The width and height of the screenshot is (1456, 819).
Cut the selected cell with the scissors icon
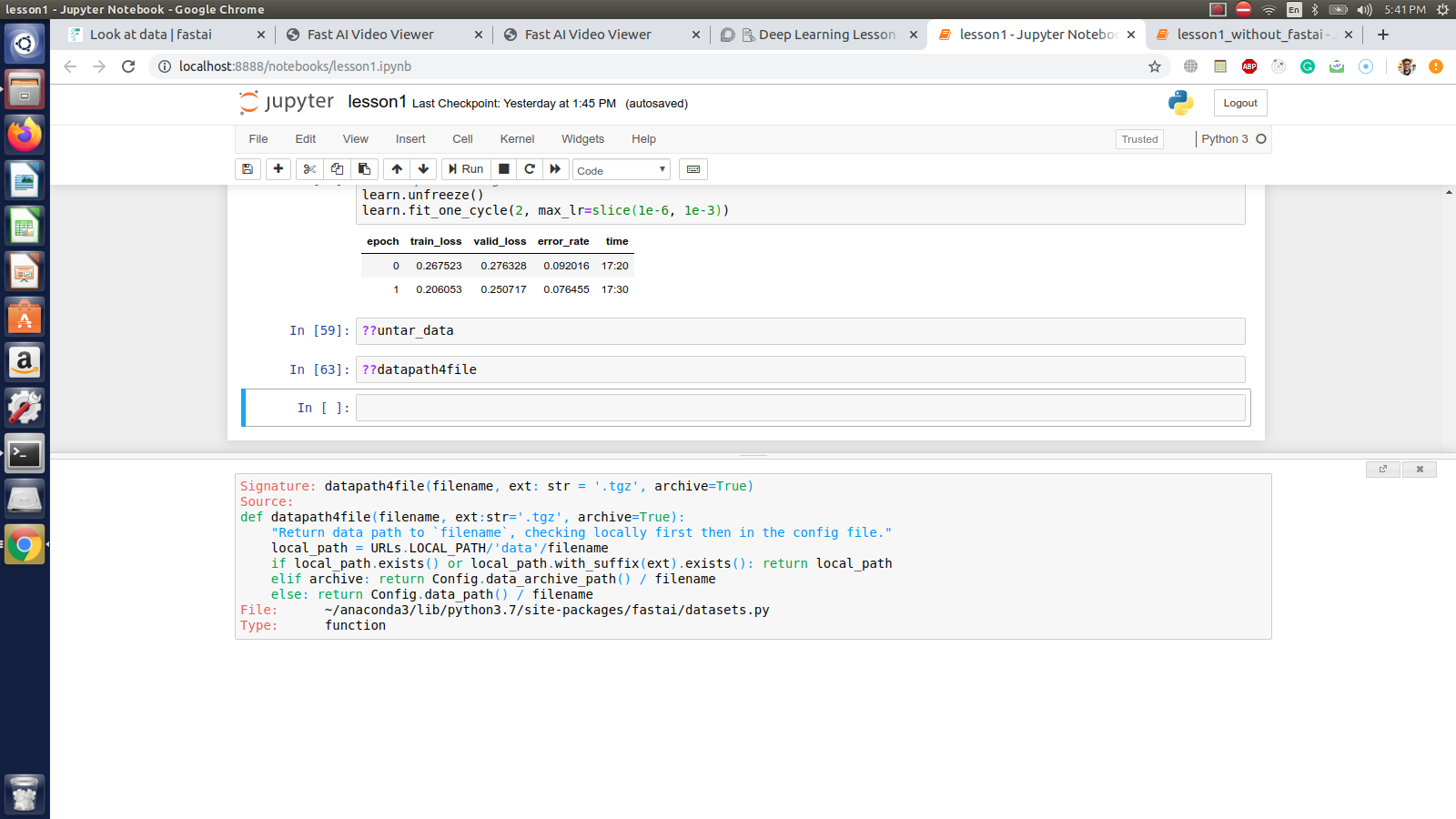(308, 169)
